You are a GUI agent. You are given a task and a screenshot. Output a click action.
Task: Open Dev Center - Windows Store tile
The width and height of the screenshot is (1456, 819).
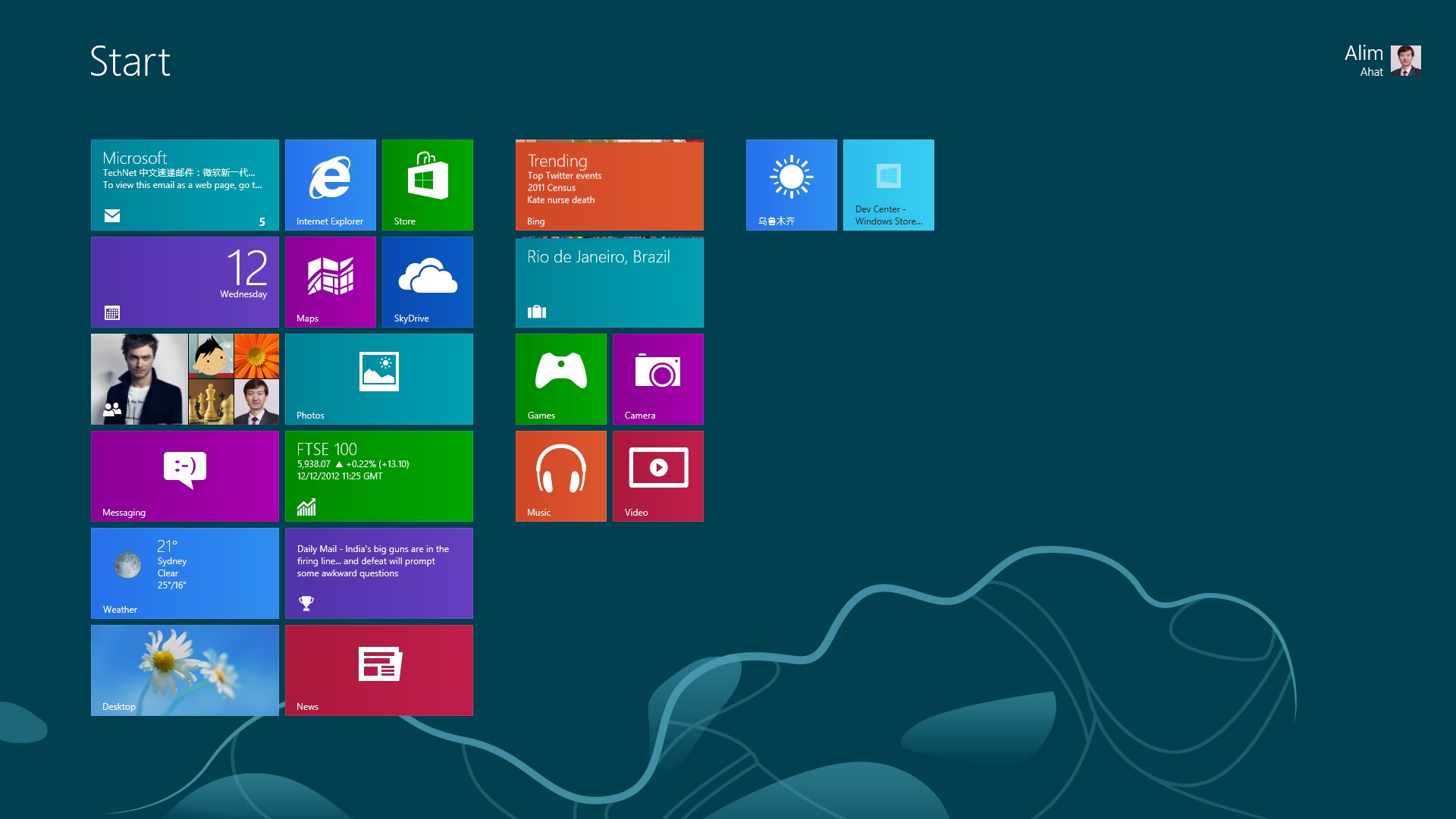(889, 185)
